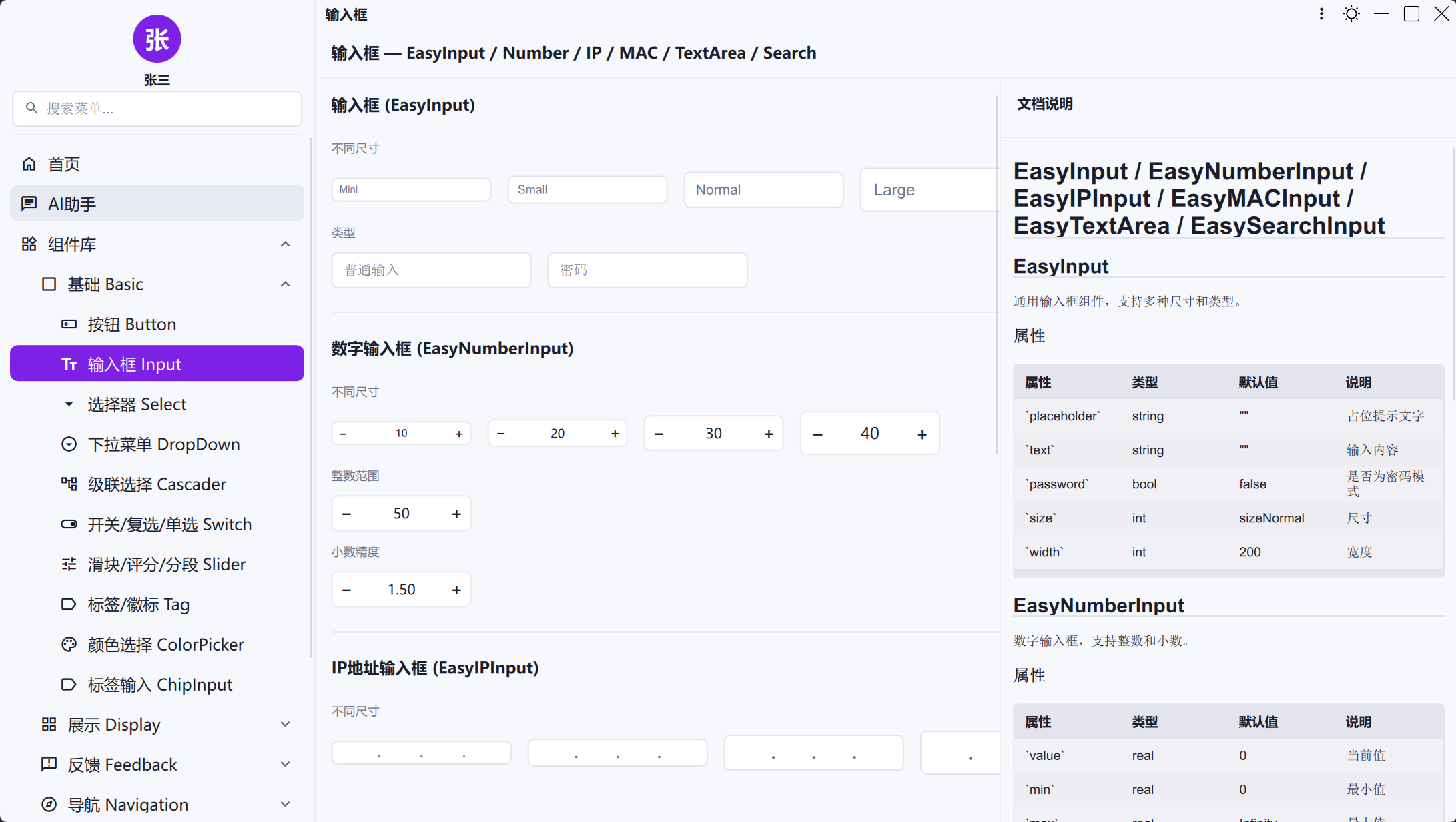The image size is (1456, 822).
Task: Click the Tt icon of 输入框 Input
Action: (69, 364)
